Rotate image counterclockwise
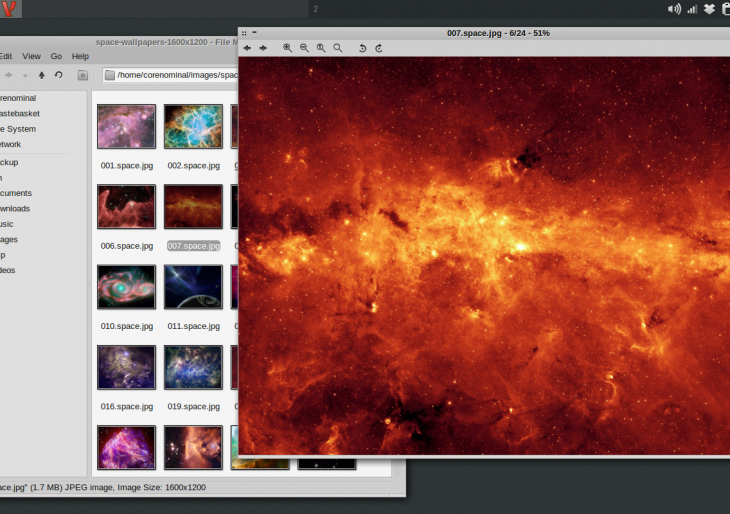Image resolution: width=730 pixels, height=514 pixels. [362, 48]
